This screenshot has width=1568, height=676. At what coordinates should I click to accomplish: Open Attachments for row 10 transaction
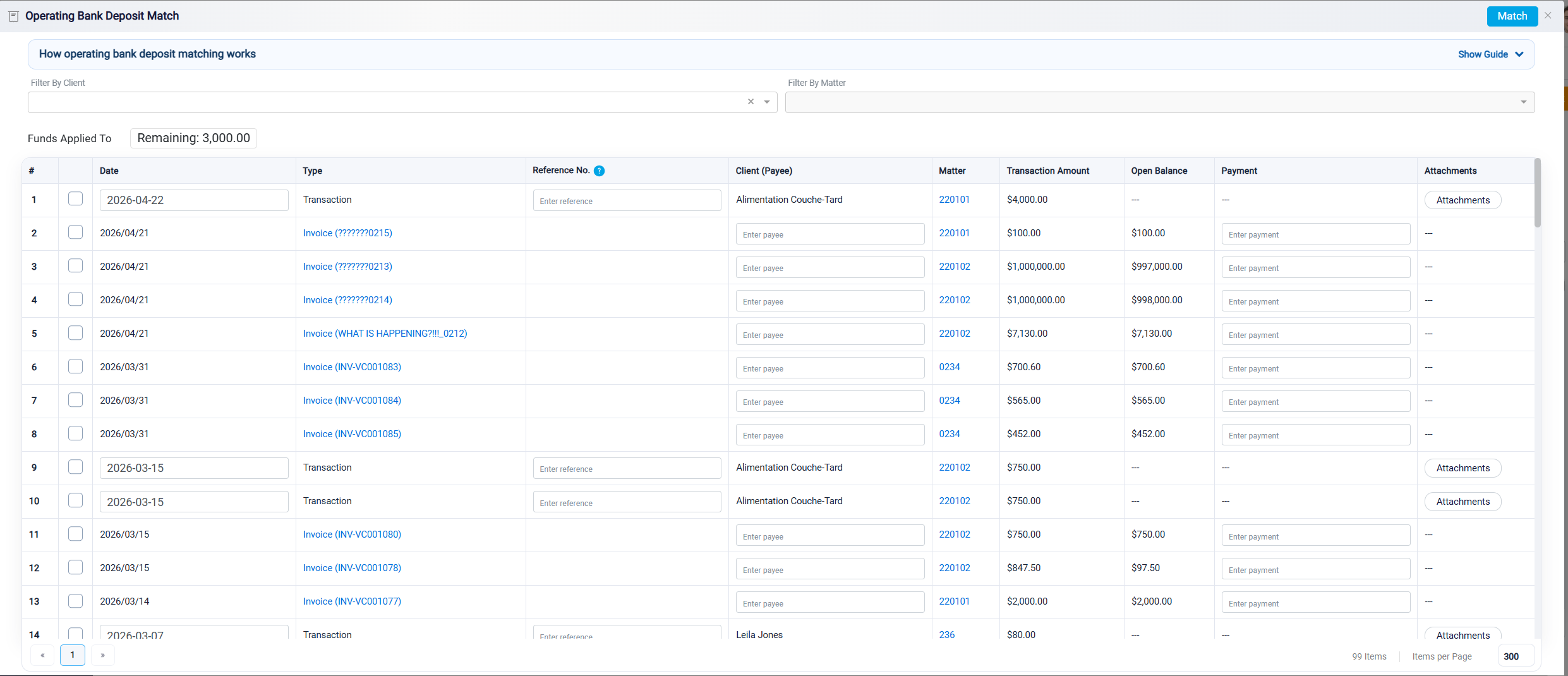(1462, 502)
